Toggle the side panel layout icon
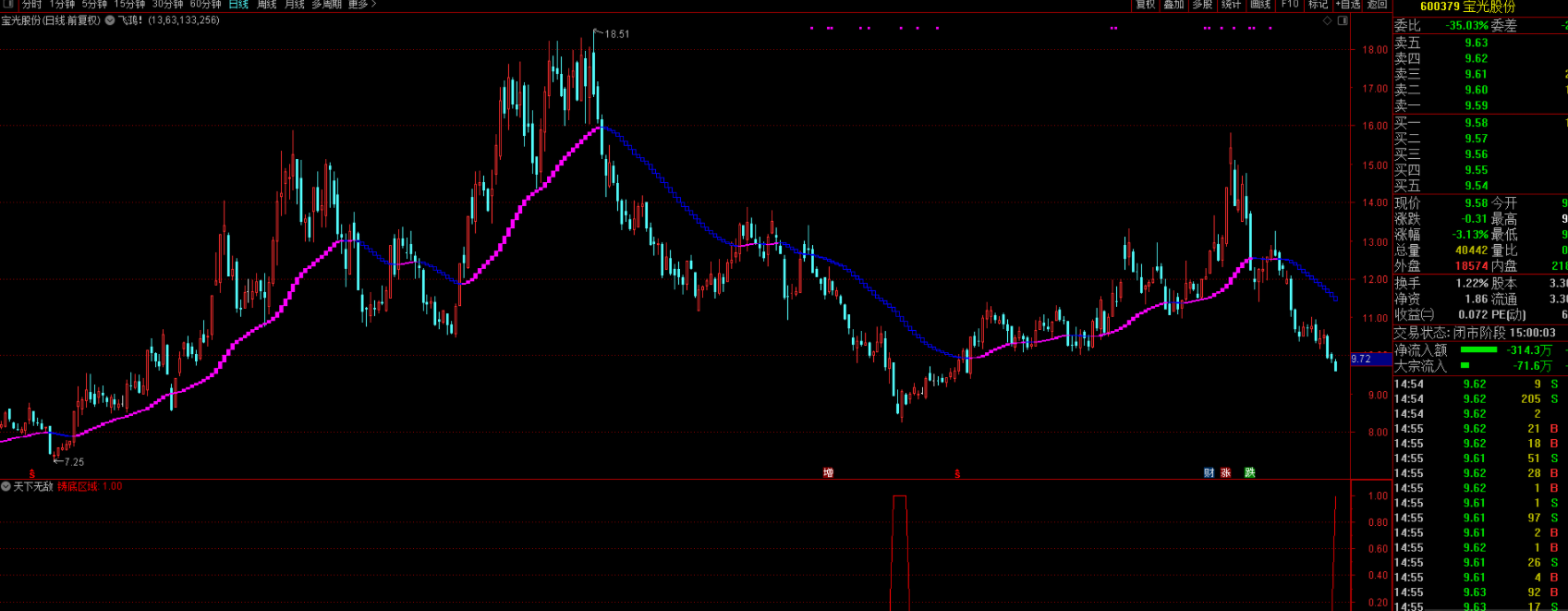 click(x=1342, y=20)
